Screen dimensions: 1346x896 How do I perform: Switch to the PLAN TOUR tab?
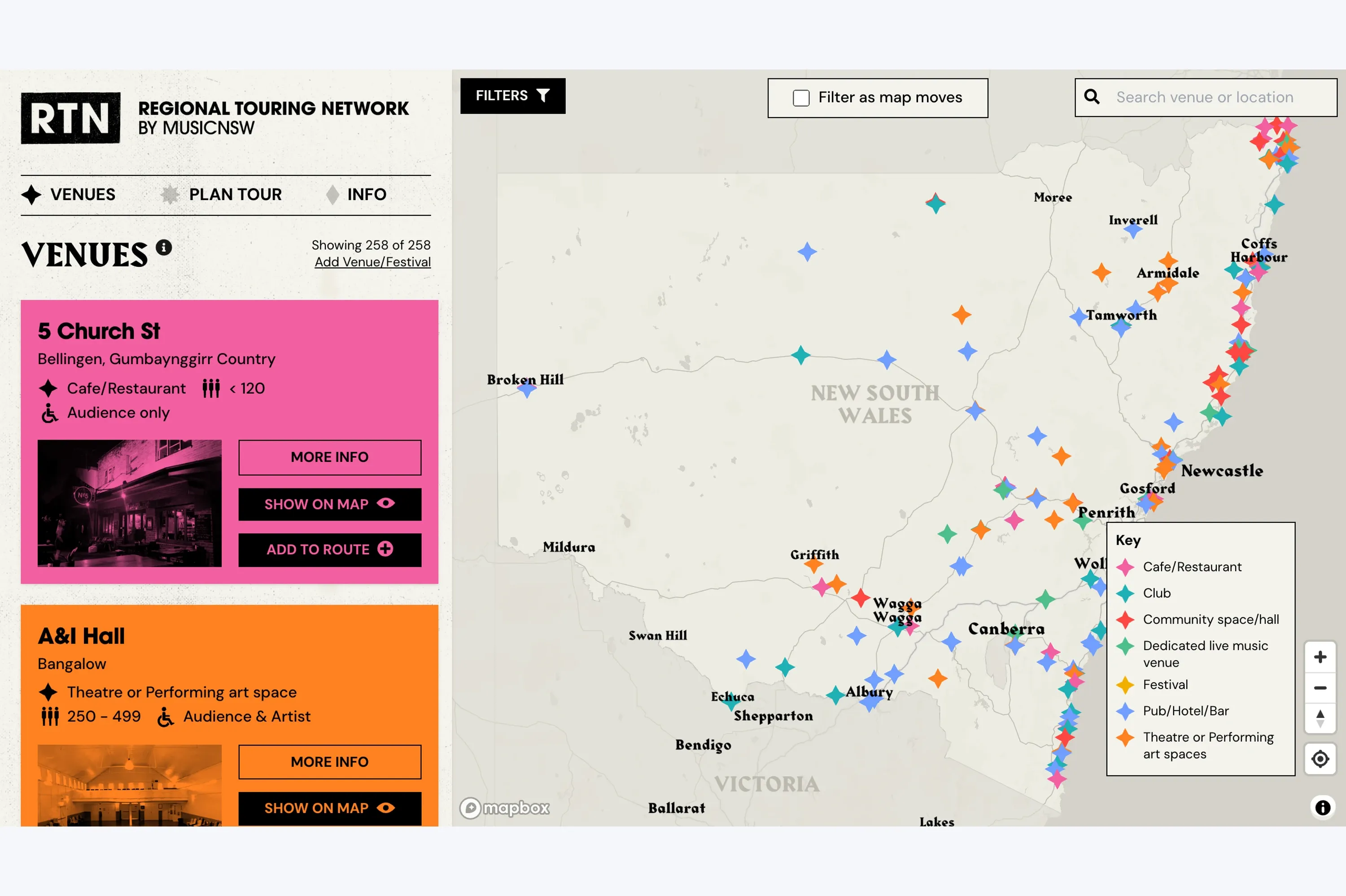click(221, 195)
